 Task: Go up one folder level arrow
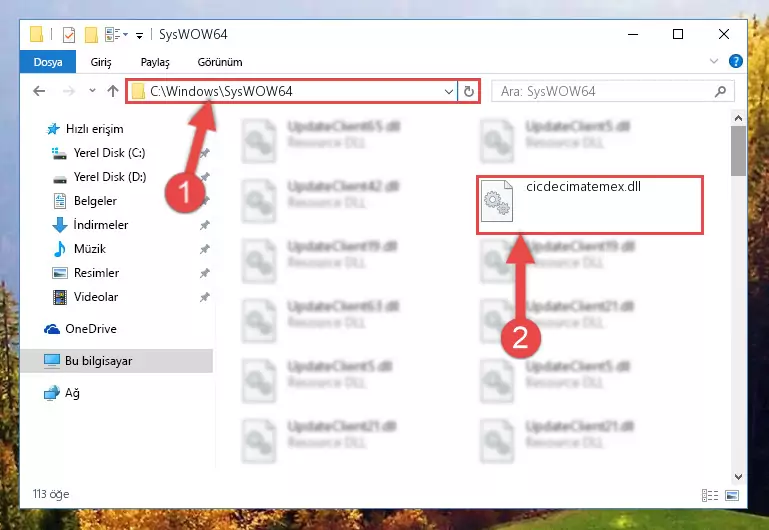click(113, 91)
